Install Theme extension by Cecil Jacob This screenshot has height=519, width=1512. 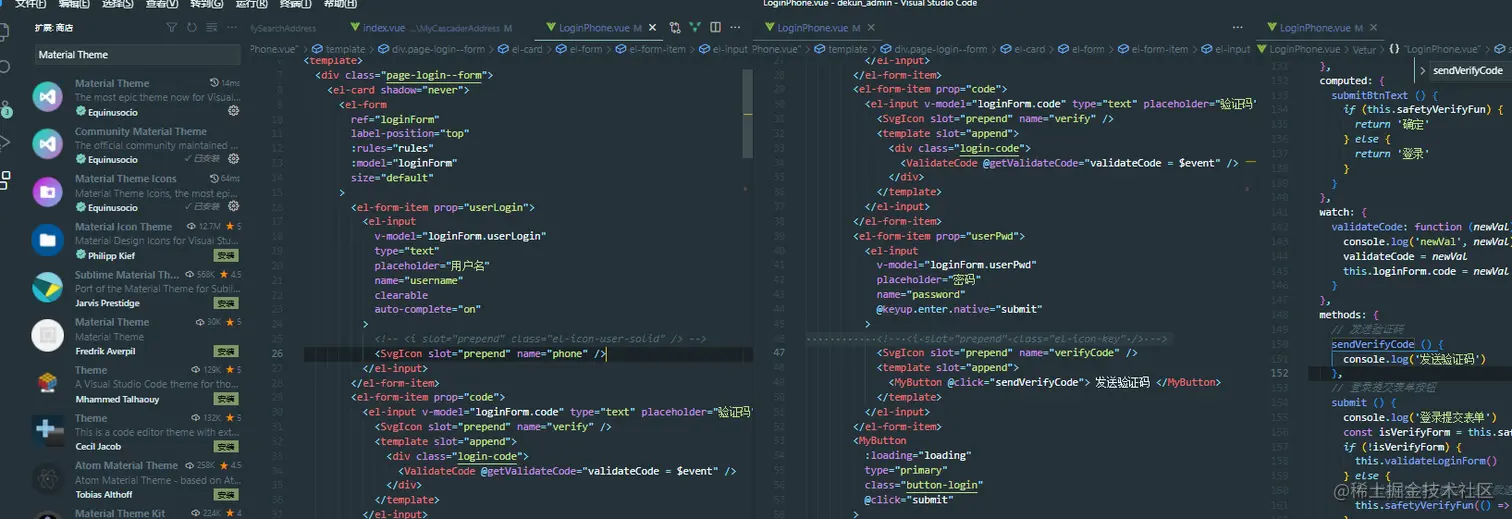[226, 447]
